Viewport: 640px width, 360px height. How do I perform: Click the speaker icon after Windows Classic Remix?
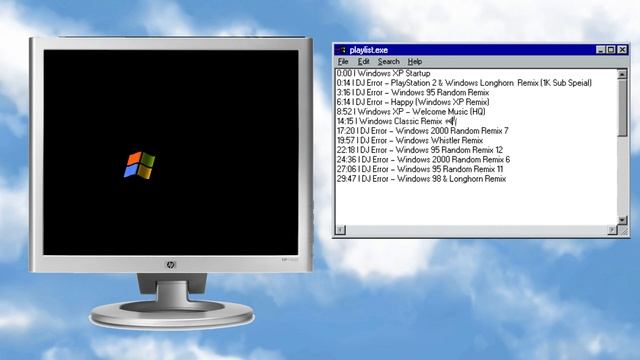[451, 121]
